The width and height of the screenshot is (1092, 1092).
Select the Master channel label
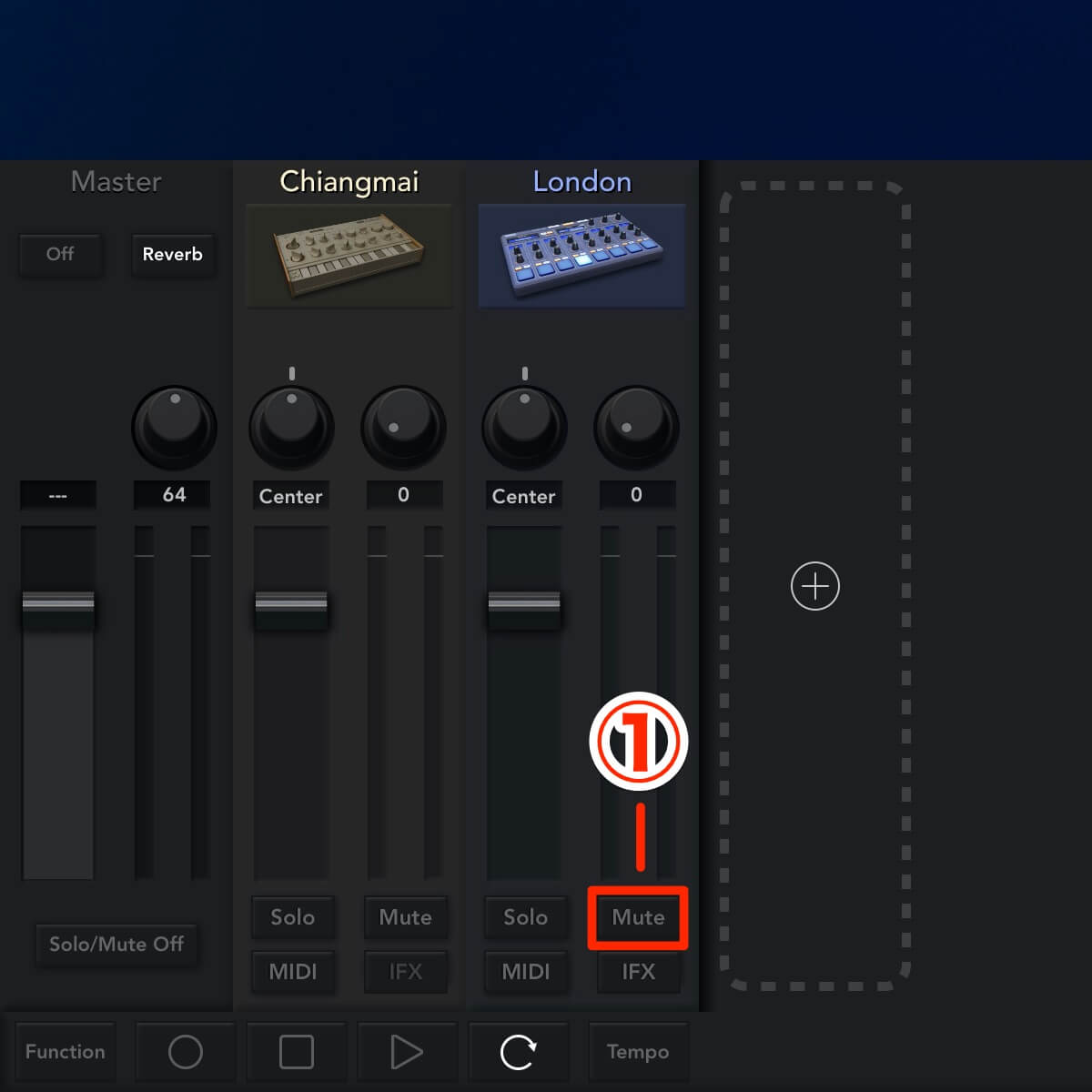pos(116,181)
